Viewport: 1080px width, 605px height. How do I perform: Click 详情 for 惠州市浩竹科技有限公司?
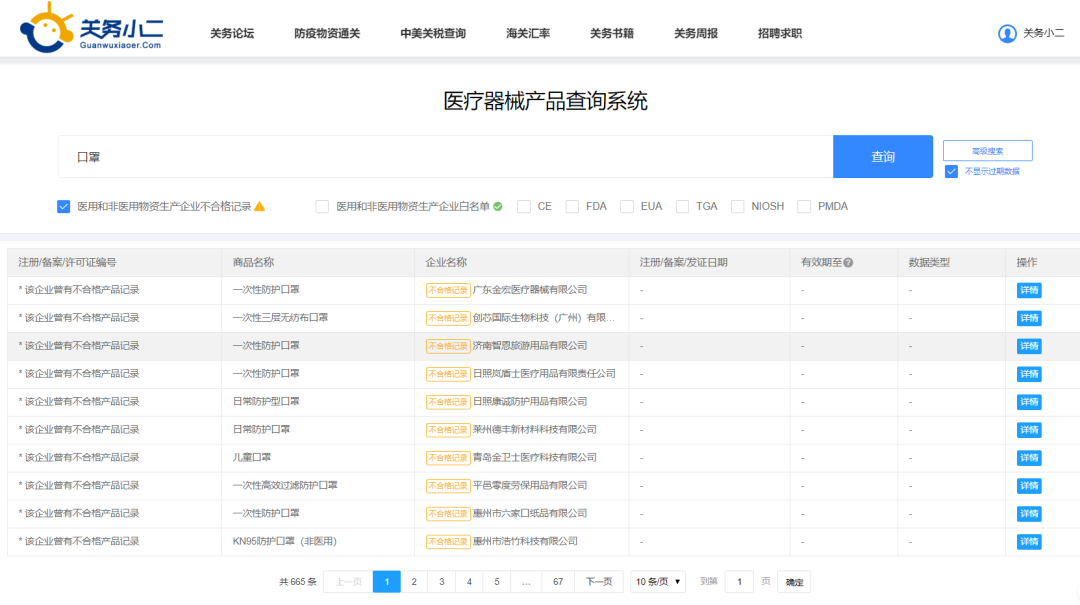point(1029,542)
